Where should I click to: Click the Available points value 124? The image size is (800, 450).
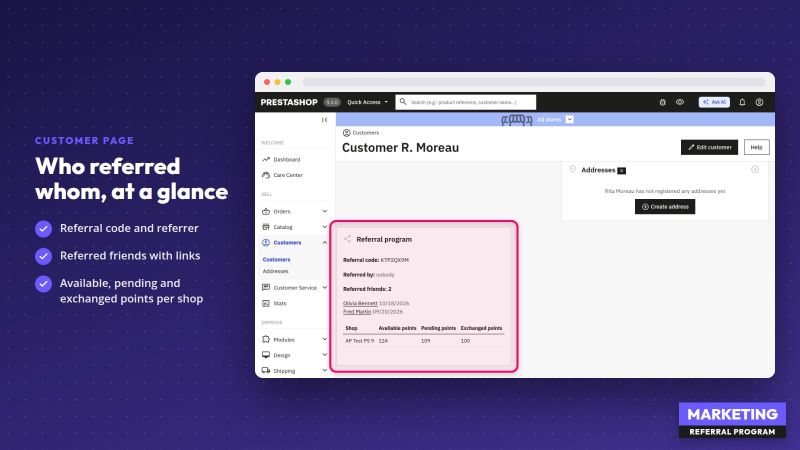coord(383,341)
